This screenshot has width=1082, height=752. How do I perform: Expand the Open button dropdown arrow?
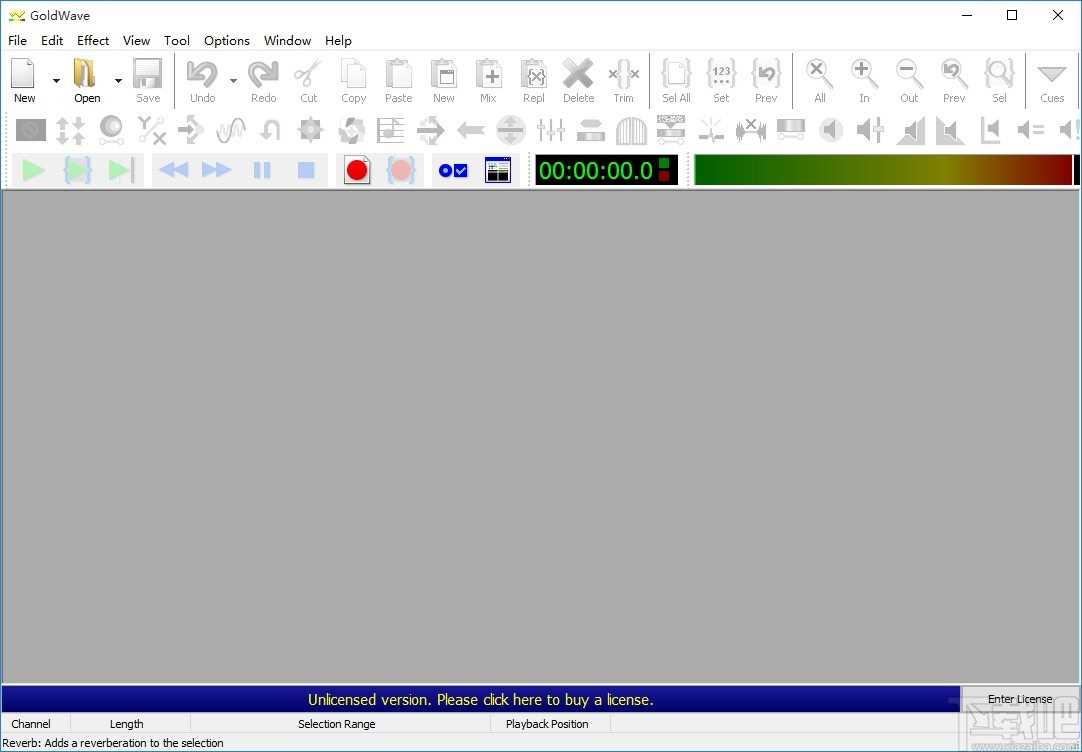118,80
